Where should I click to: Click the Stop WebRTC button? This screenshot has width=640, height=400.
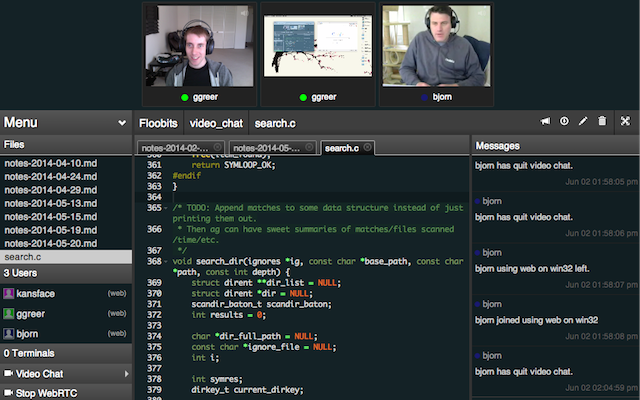(66, 393)
